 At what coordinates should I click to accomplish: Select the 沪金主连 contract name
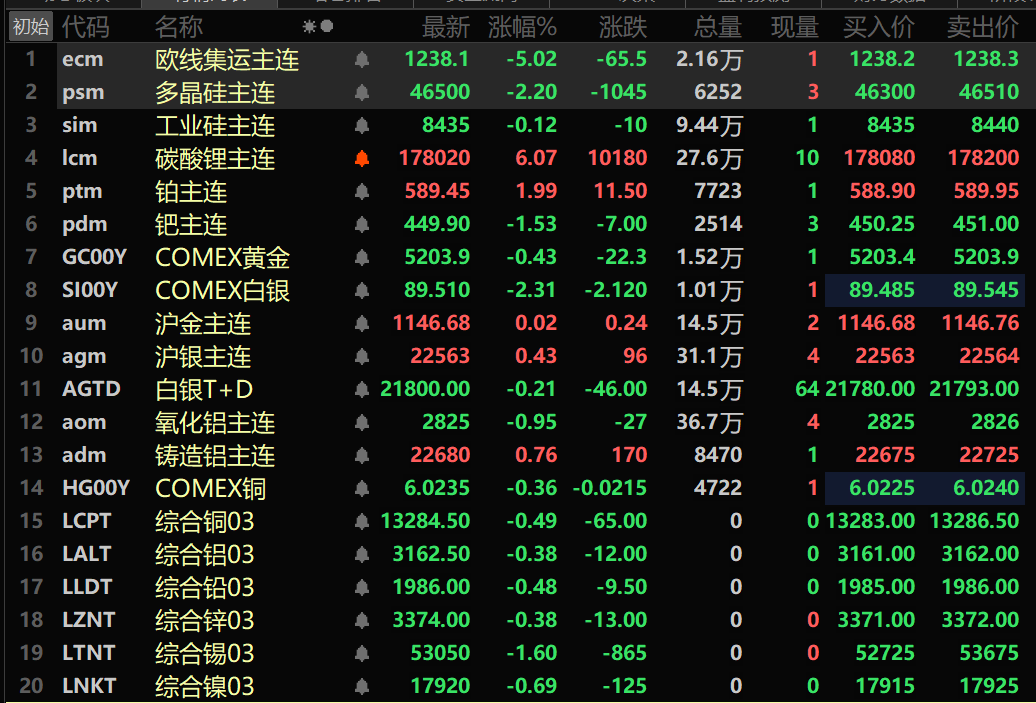click(203, 323)
